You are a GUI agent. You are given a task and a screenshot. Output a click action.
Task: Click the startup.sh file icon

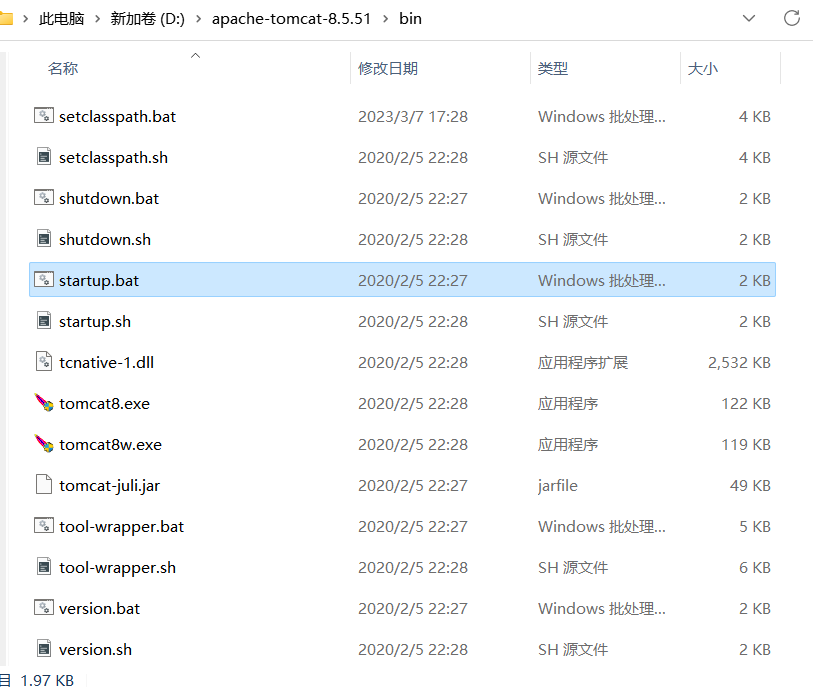tap(44, 320)
